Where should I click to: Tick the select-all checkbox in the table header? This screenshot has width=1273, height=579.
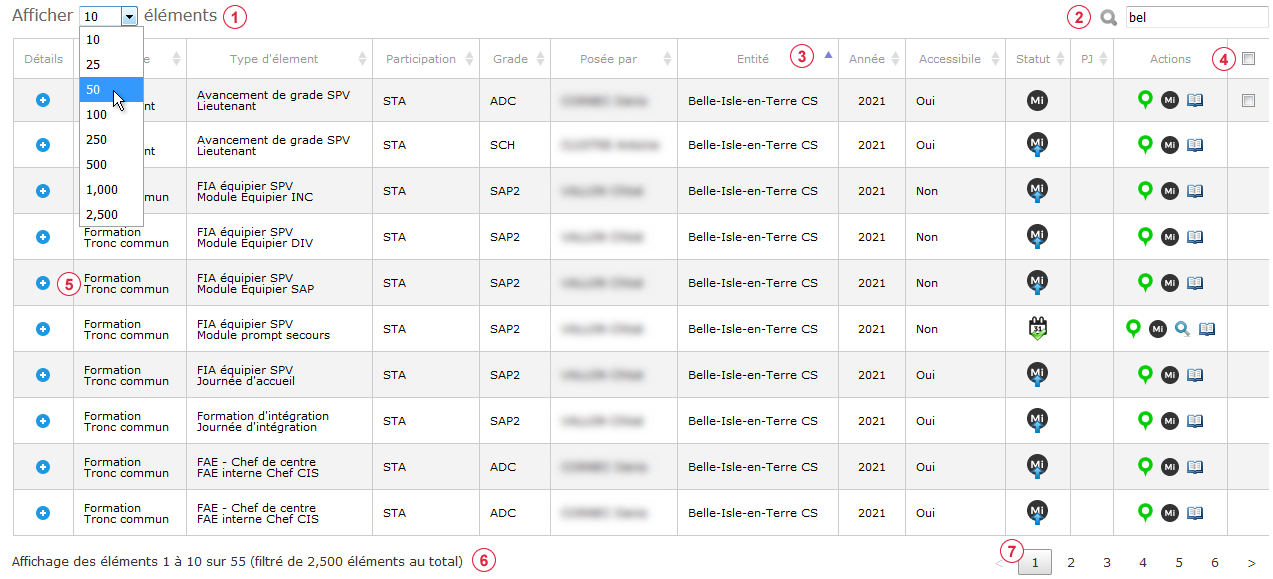(x=1248, y=59)
